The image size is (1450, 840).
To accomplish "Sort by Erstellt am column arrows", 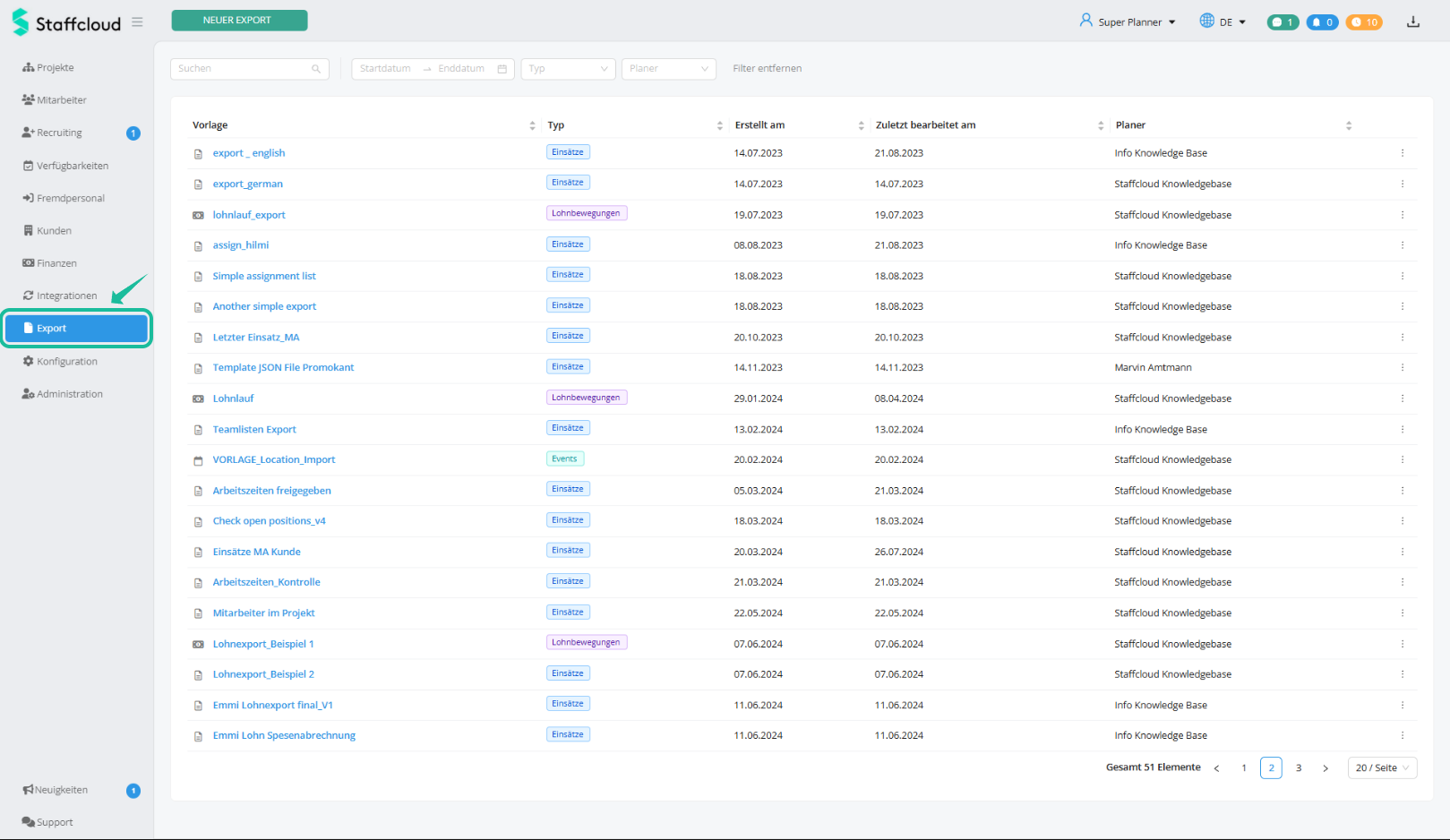I will tap(861, 125).
